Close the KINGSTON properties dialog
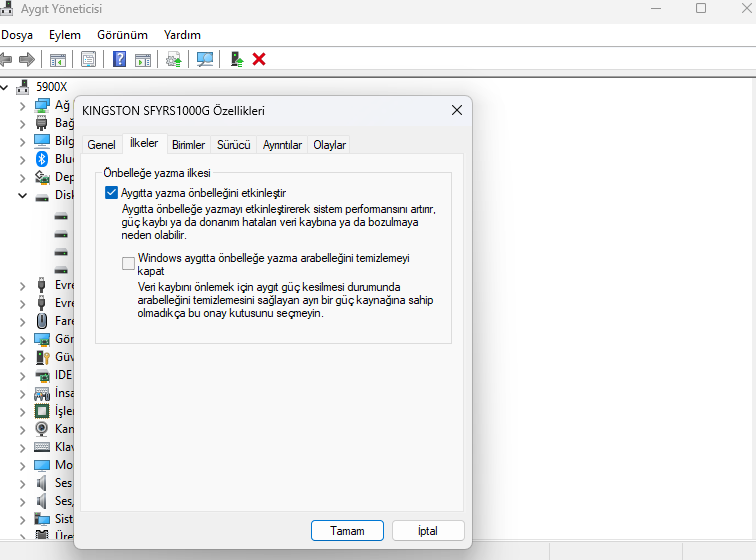Image resolution: width=756 pixels, height=560 pixels. (x=457, y=110)
